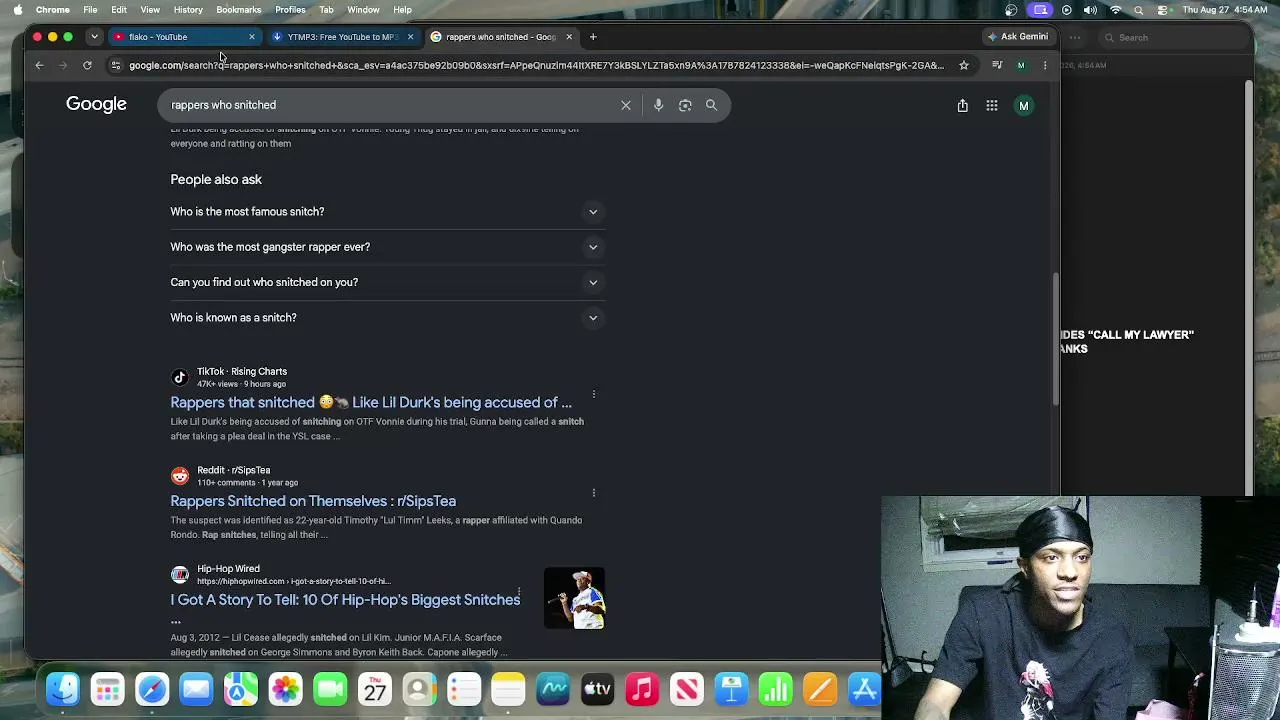Reload the Google search page
Image resolution: width=1280 pixels, height=720 pixels.
click(x=87, y=65)
